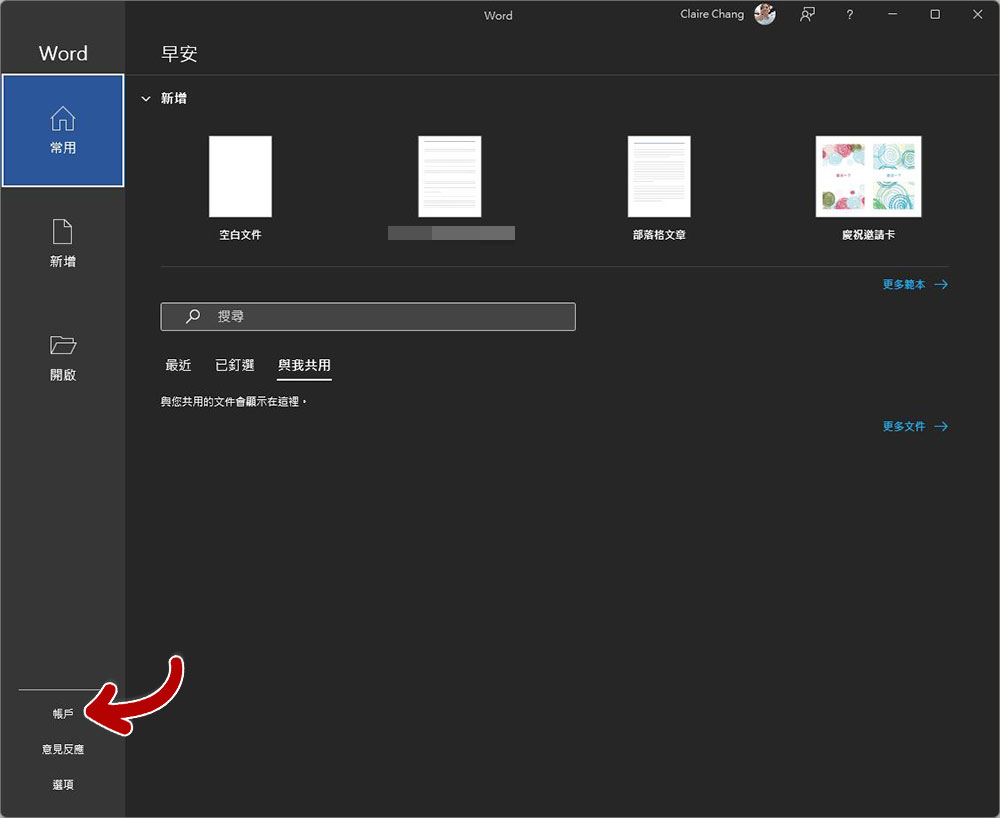Click the Claire Chang account name
This screenshot has height=818, width=1000.
pos(712,14)
